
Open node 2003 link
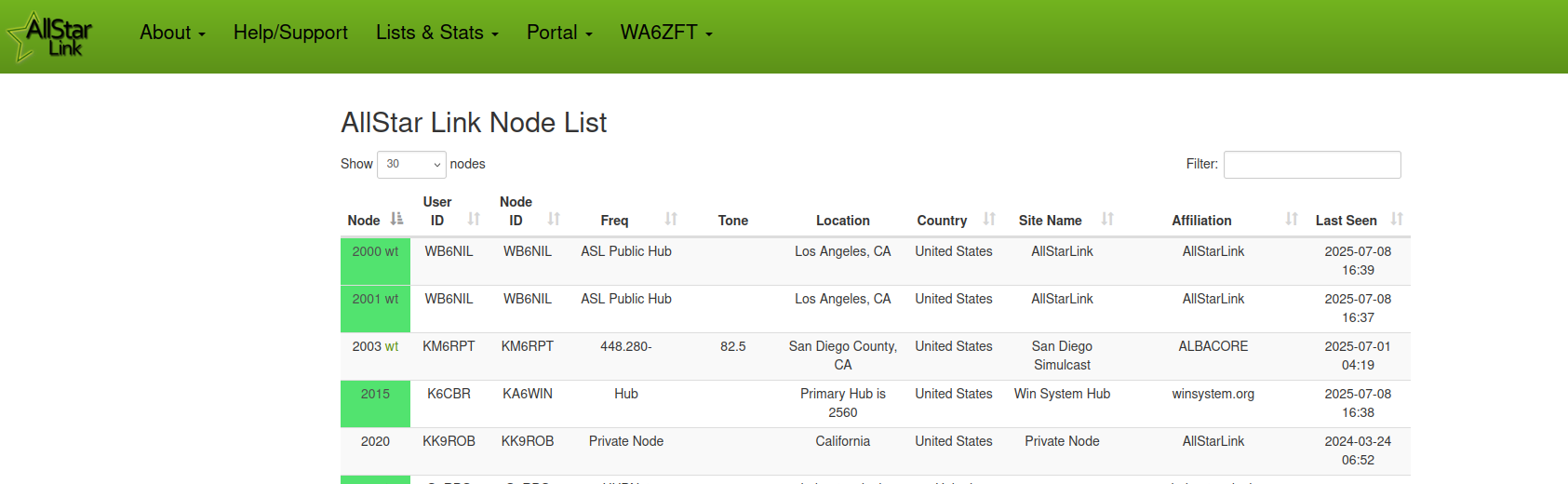(x=367, y=346)
